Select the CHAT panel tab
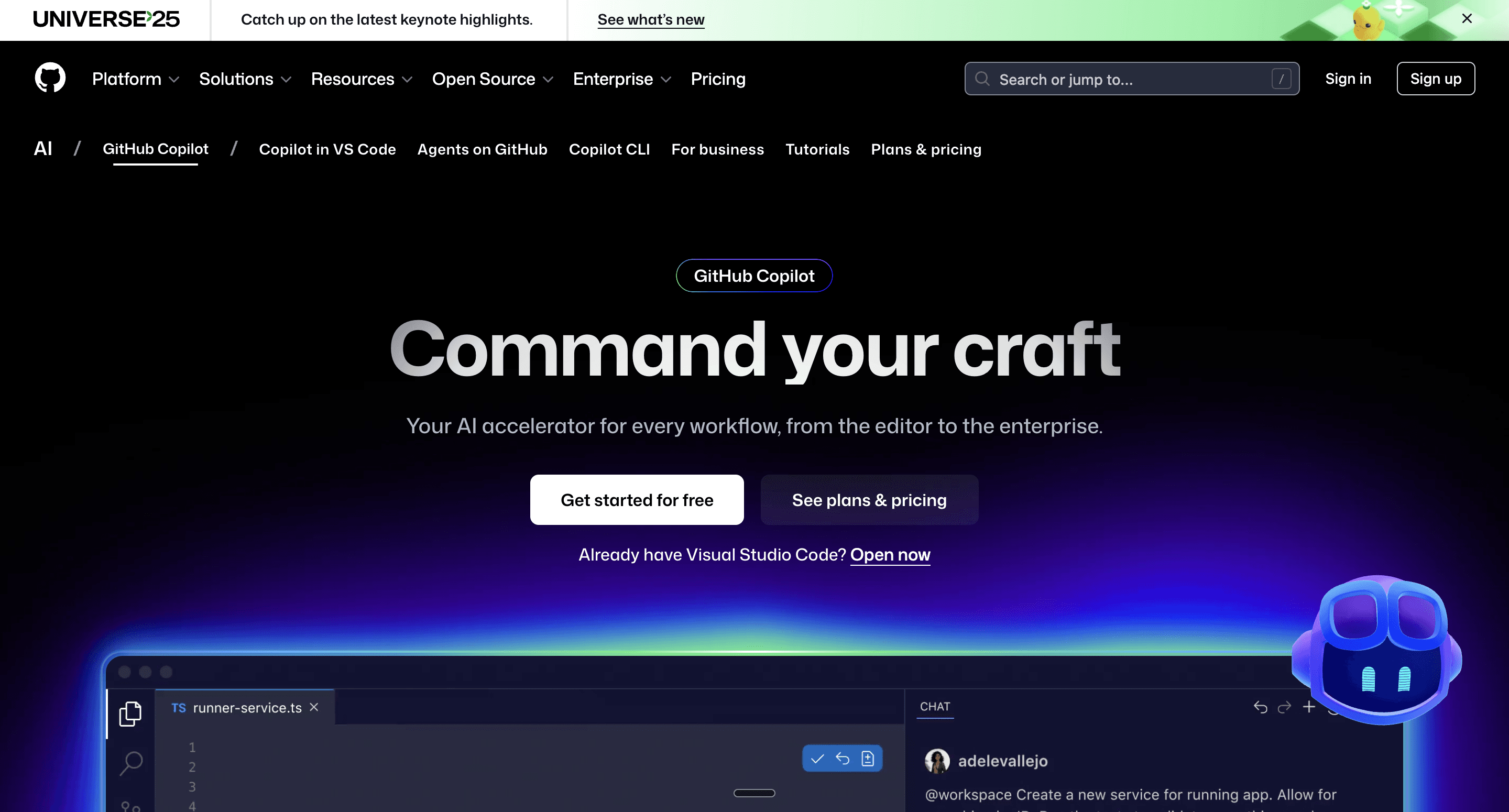 [934, 707]
